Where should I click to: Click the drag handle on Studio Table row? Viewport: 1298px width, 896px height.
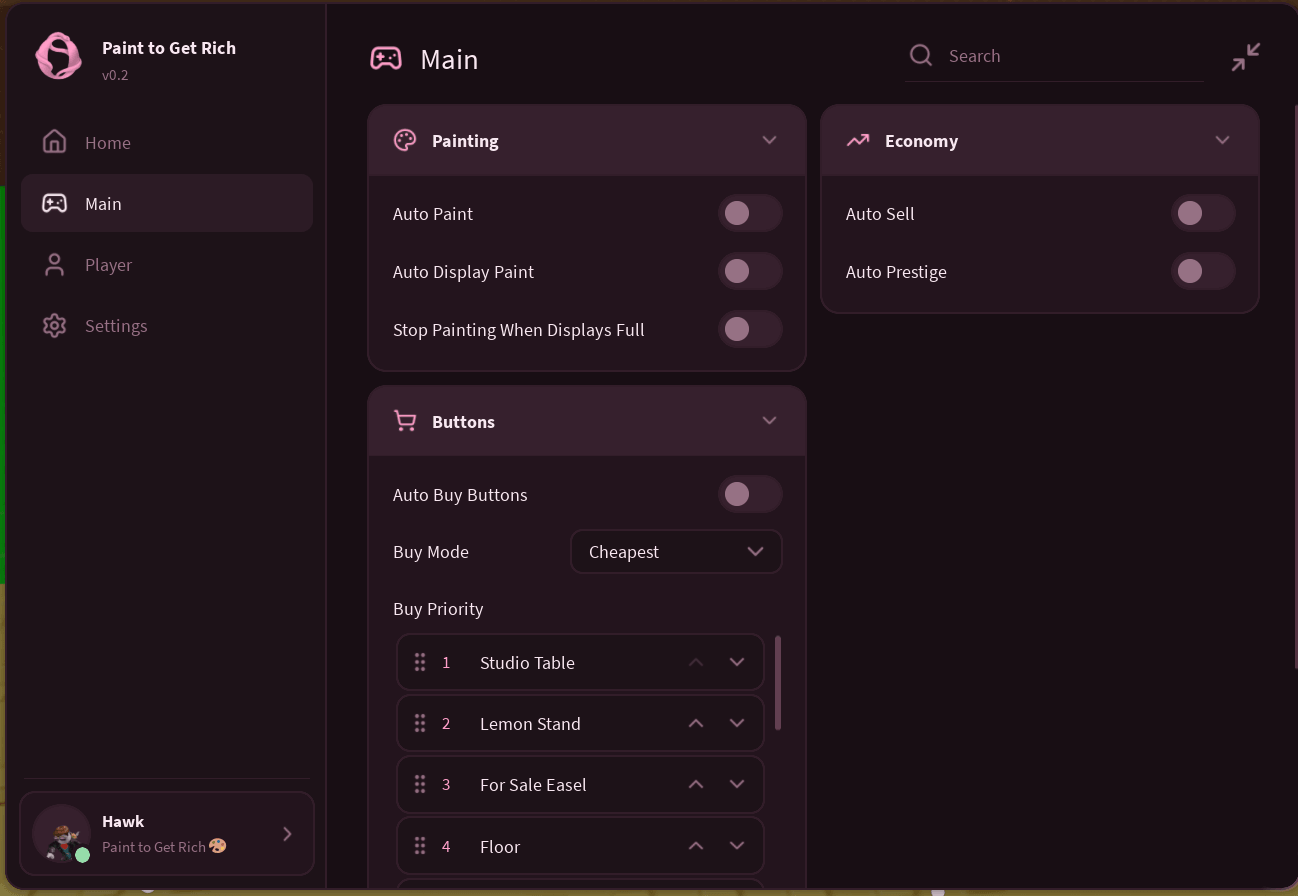[x=420, y=662]
